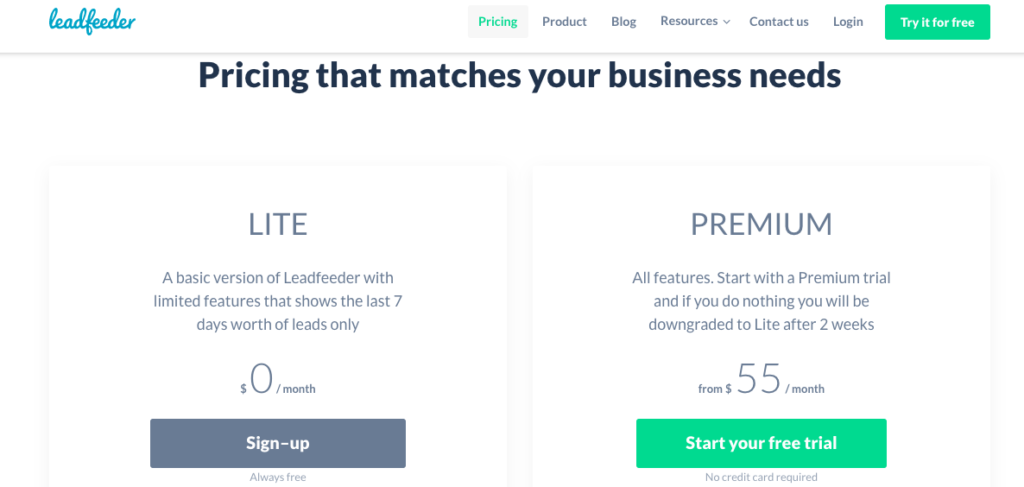Select the PREMIUM plan heading
The width and height of the screenshot is (1024, 487).
[761, 225]
